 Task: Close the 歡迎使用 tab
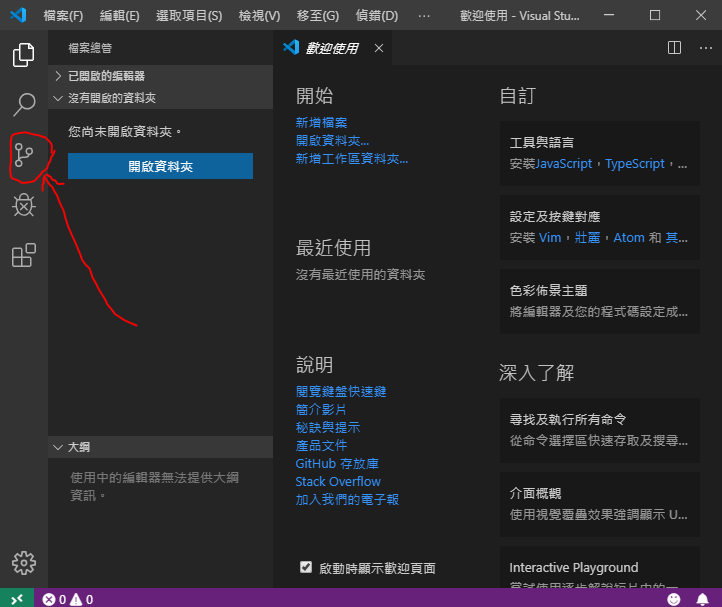(x=378, y=48)
